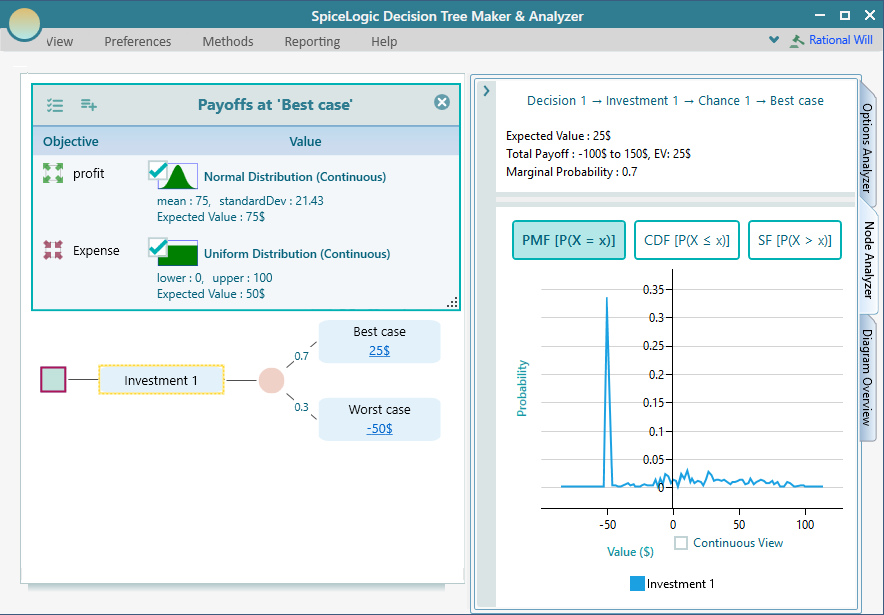Screen dimensions: 884x615
Task: Click the 25$ Best case payoff link
Action: tap(379, 351)
